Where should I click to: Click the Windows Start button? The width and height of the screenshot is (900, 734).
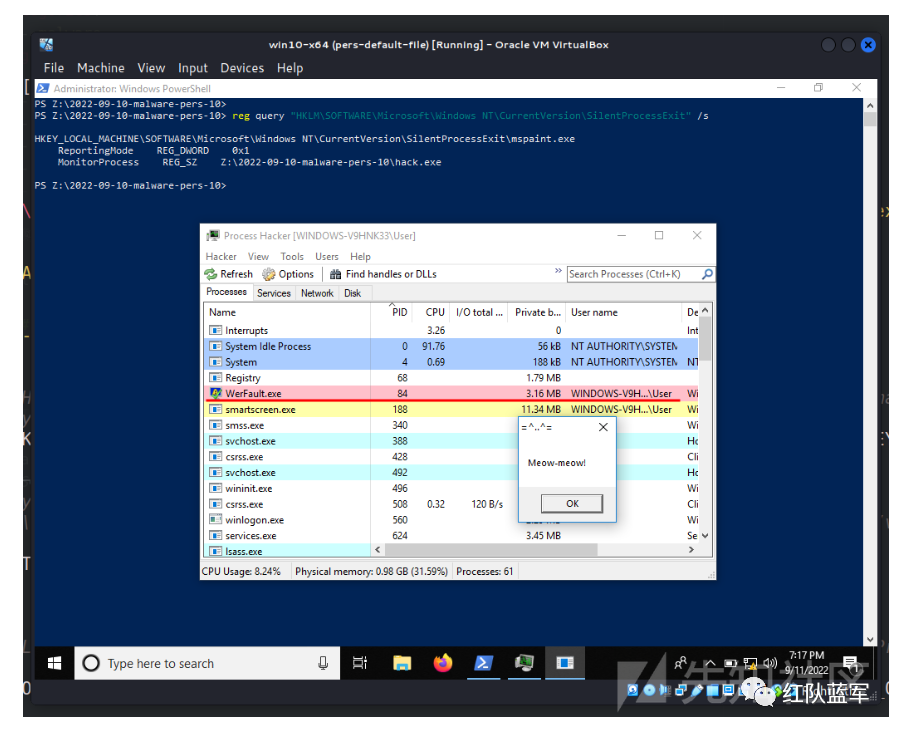pos(55,663)
